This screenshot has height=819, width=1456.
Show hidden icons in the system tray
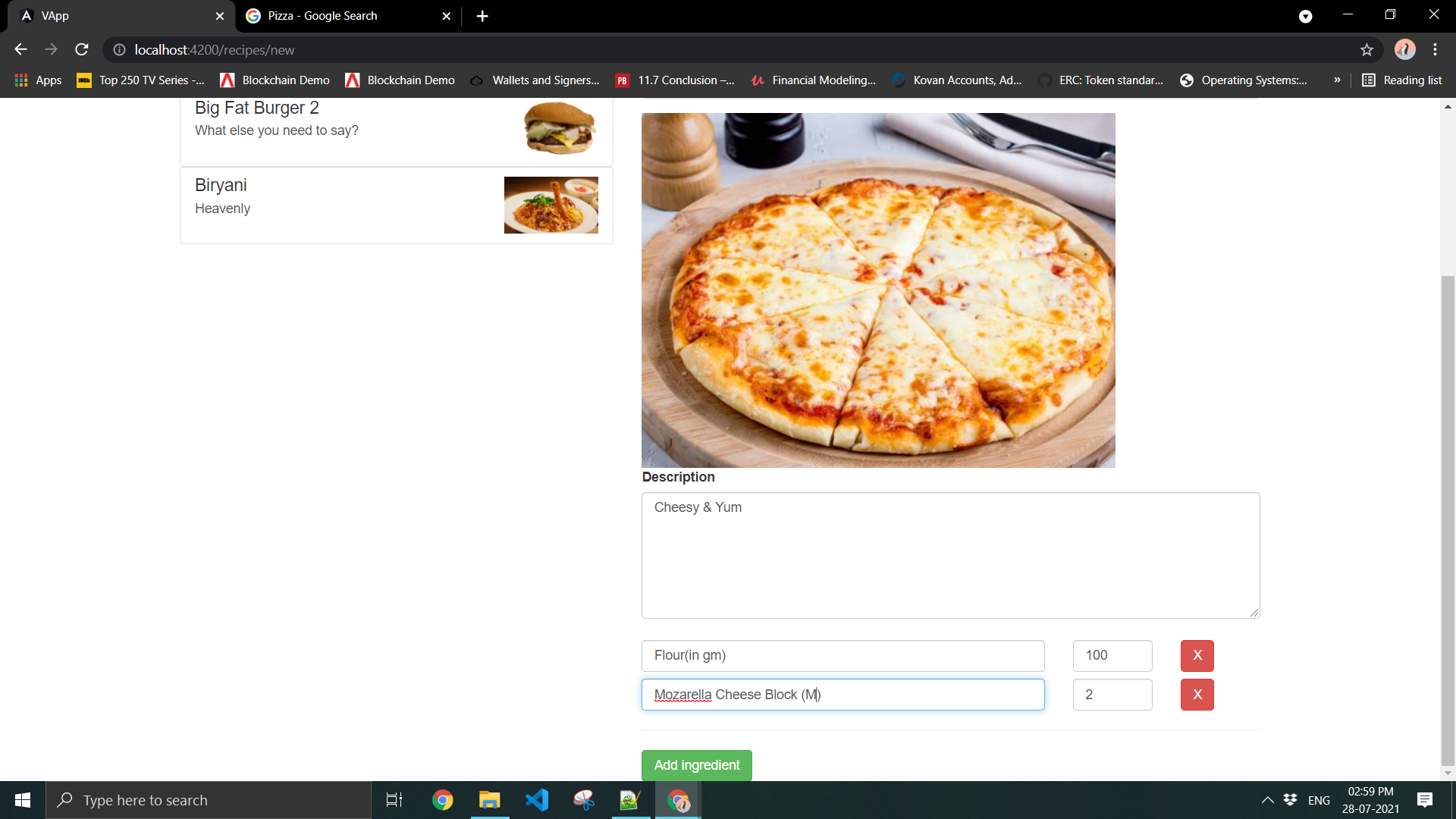pyautogui.click(x=1267, y=799)
